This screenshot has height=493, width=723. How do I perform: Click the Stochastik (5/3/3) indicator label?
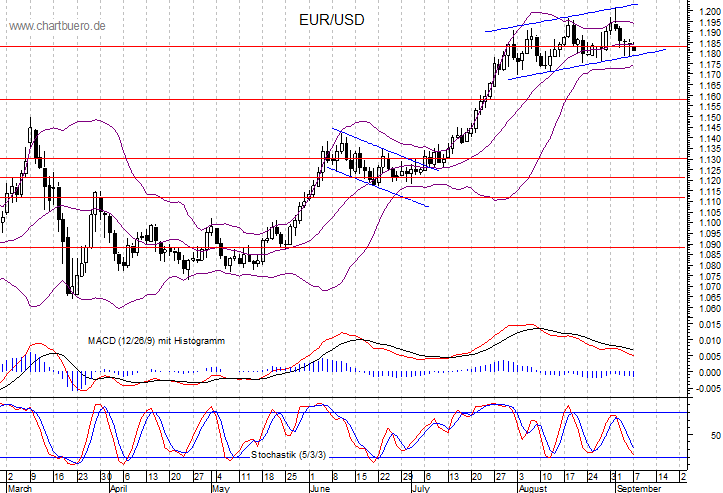pos(289,455)
